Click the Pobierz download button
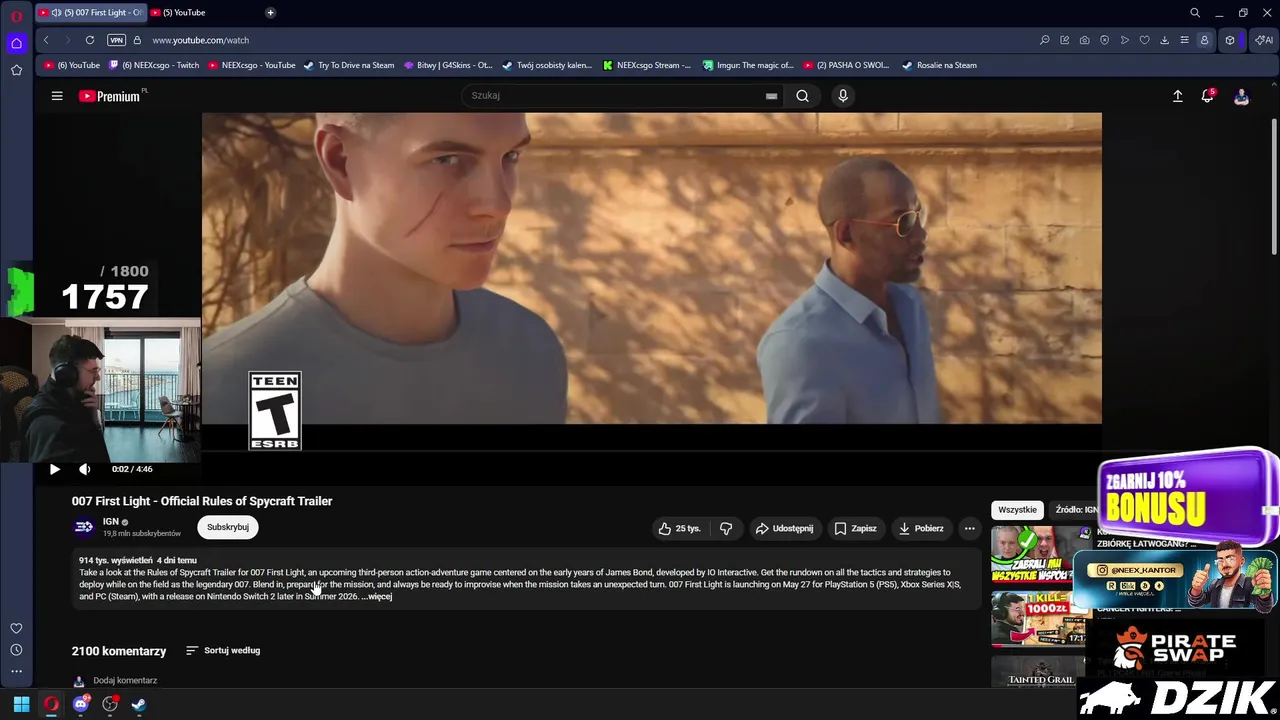 (x=921, y=528)
